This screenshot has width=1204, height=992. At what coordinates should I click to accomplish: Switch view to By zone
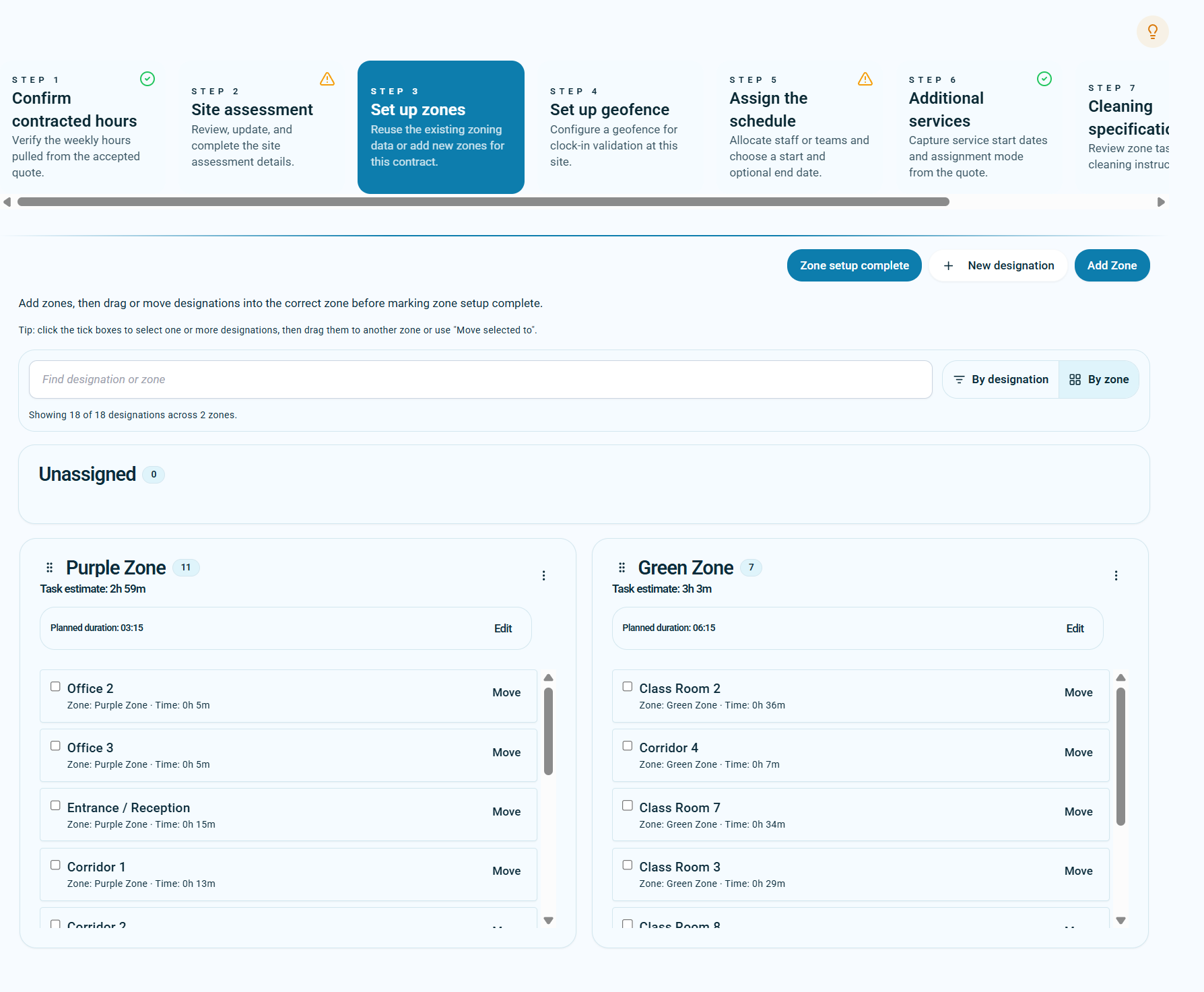(1099, 380)
